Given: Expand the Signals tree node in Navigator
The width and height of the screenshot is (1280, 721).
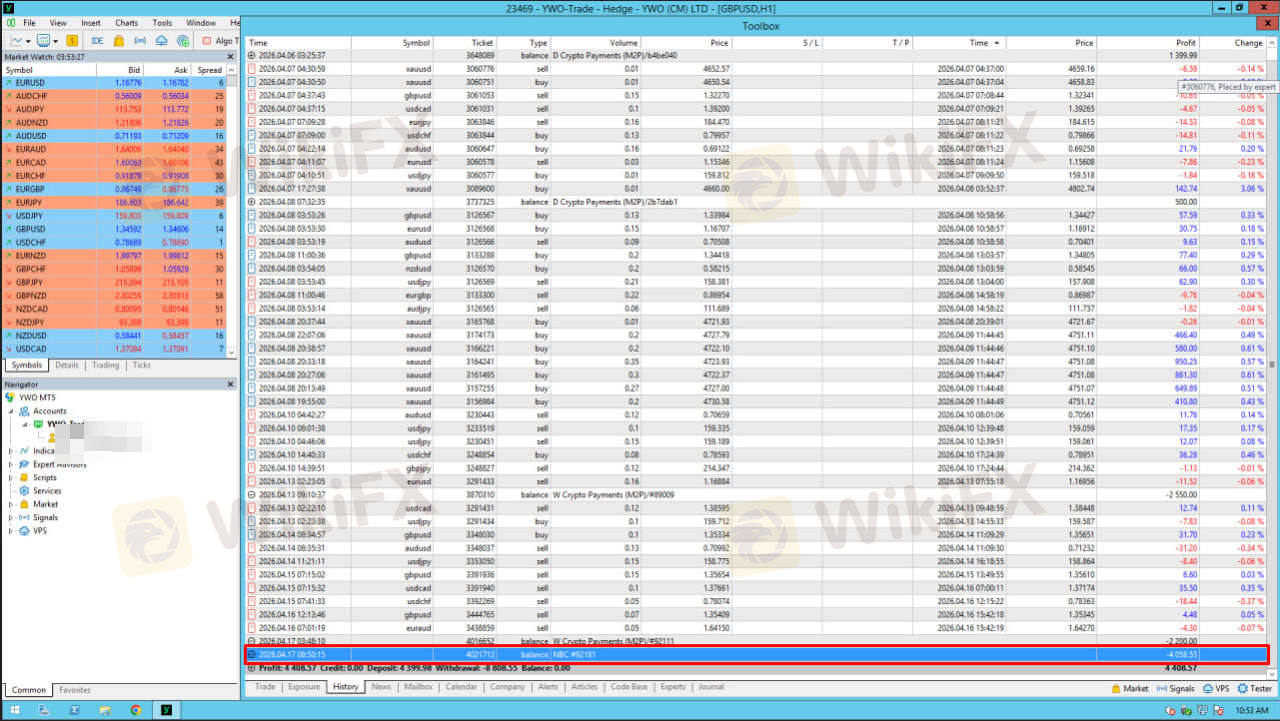Looking at the screenshot, I should click(x=11, y=518).
